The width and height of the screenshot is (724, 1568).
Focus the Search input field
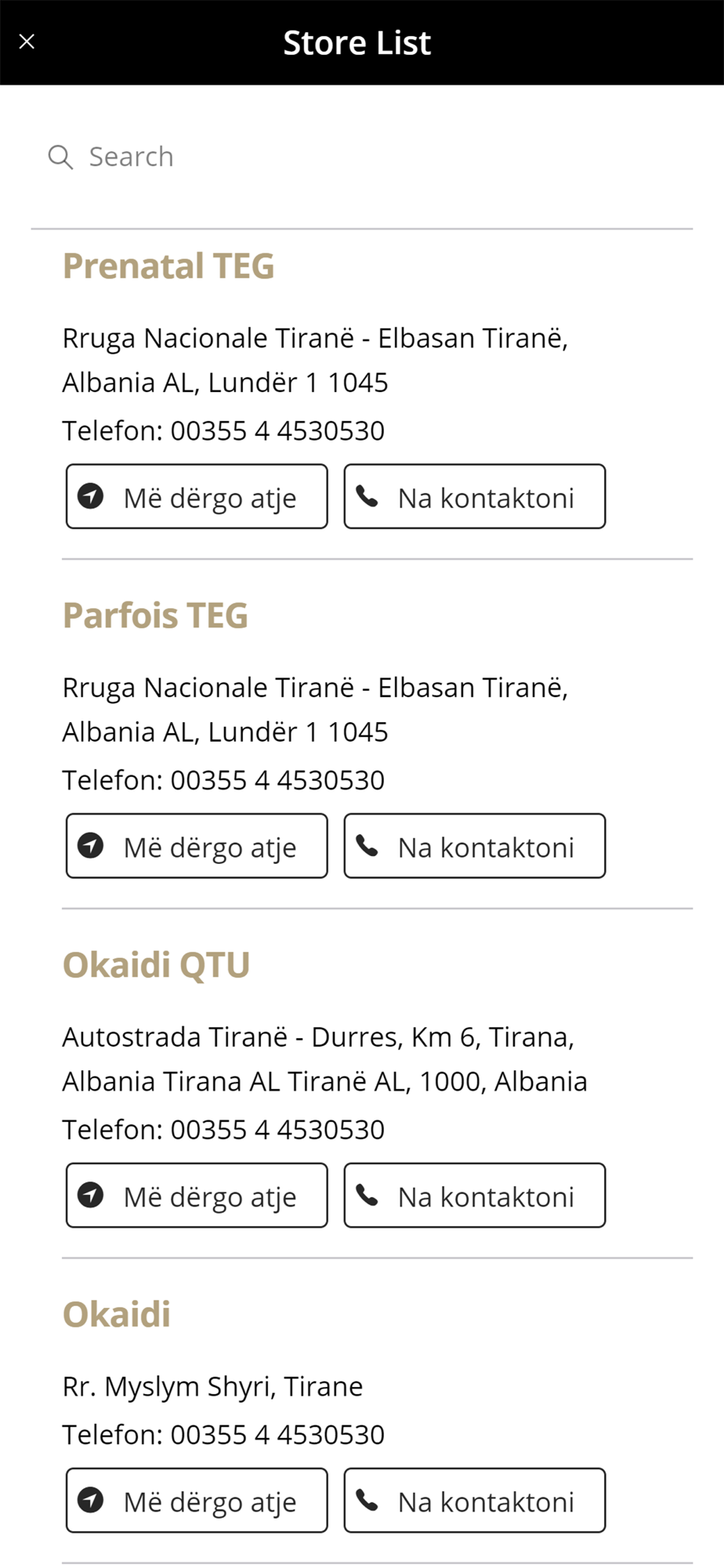(362, 157)
